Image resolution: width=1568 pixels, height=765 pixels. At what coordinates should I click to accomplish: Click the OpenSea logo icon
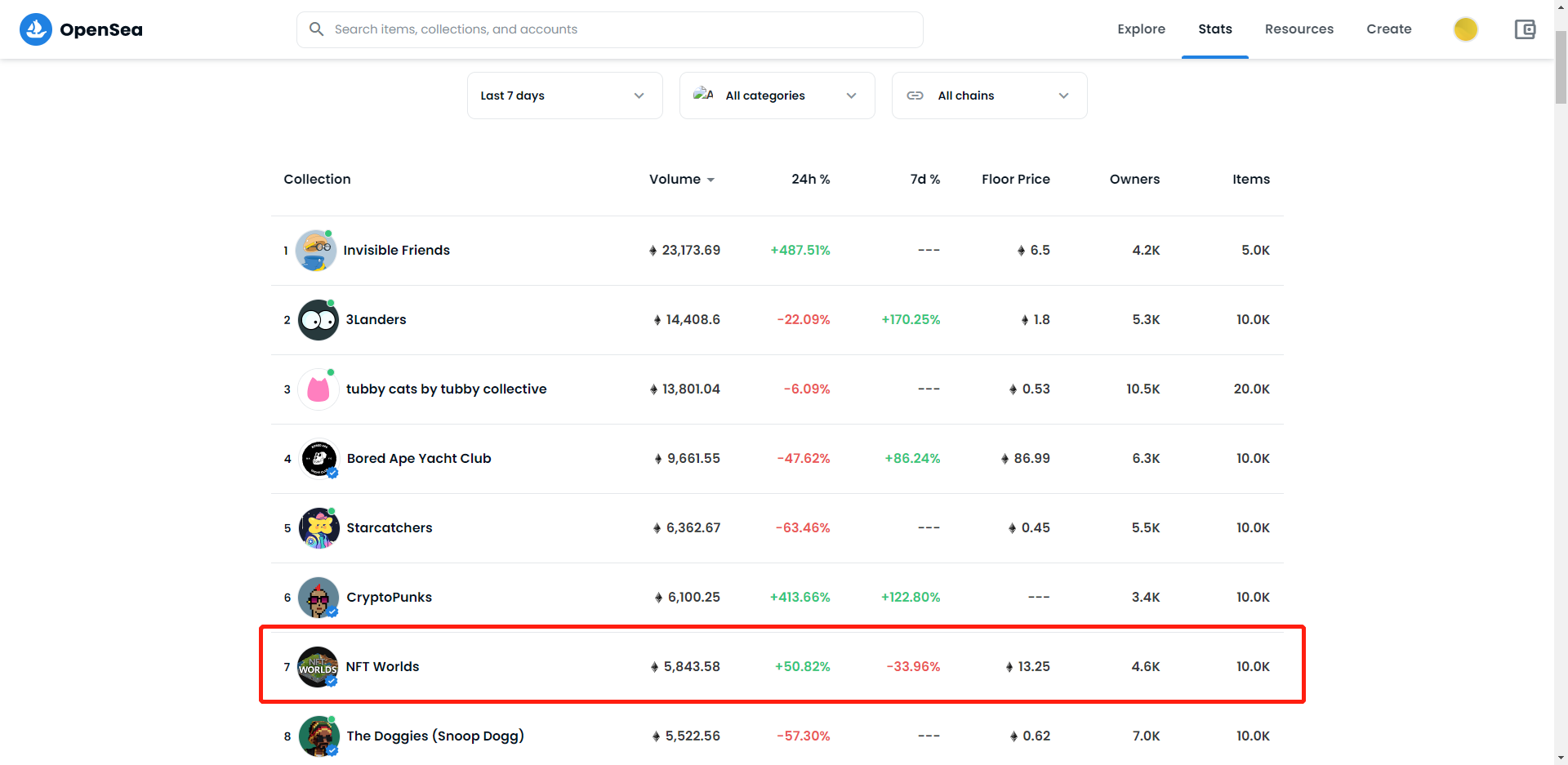point(36,29)
